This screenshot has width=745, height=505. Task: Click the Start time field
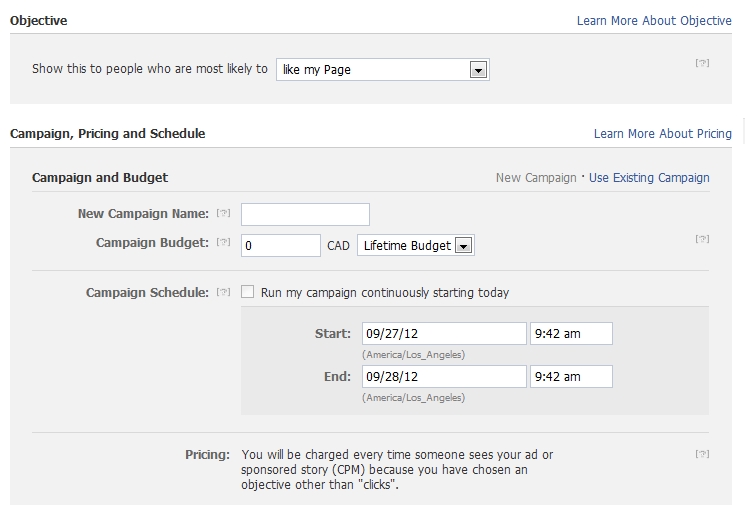tap(571, 333)
